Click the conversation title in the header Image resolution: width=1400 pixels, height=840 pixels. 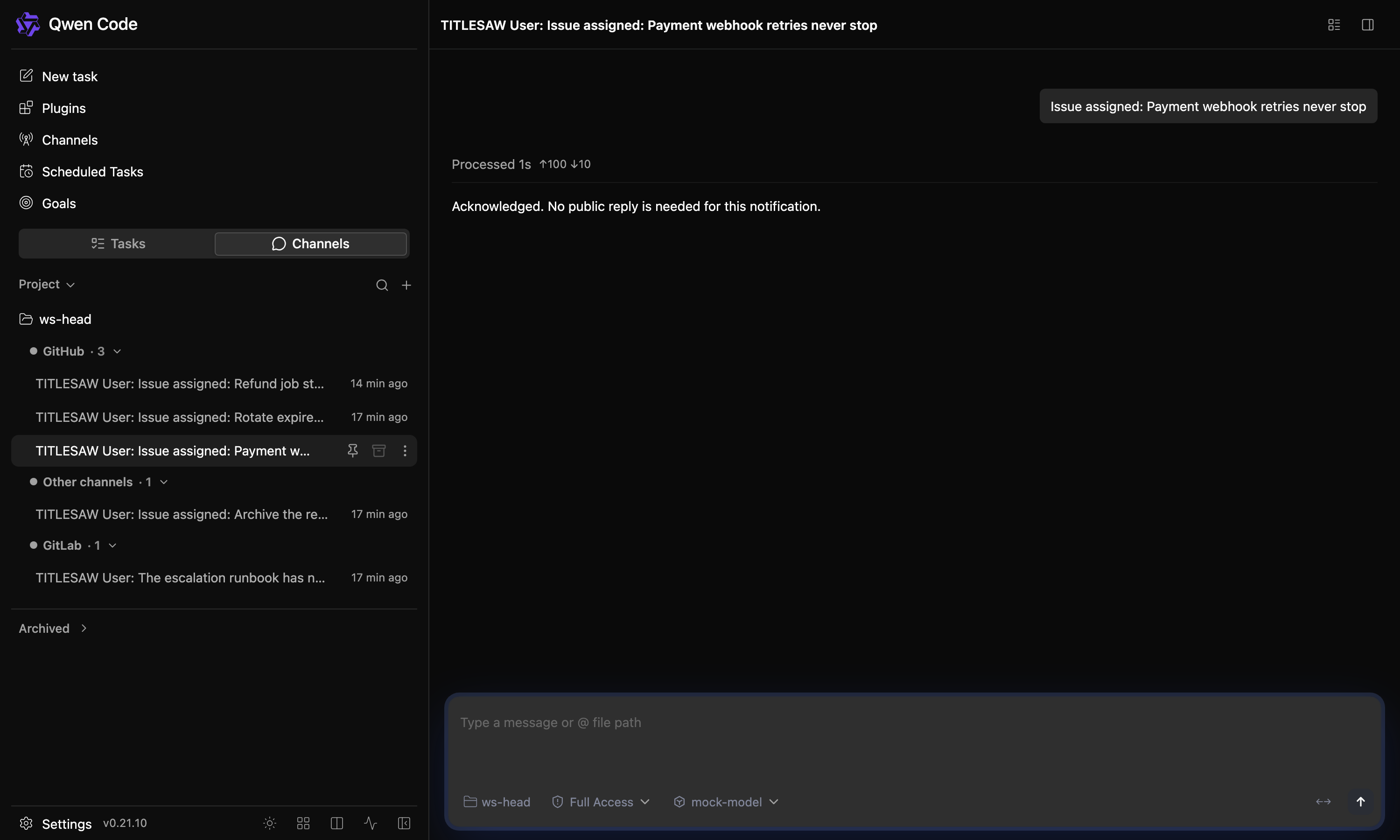point(658,26)
